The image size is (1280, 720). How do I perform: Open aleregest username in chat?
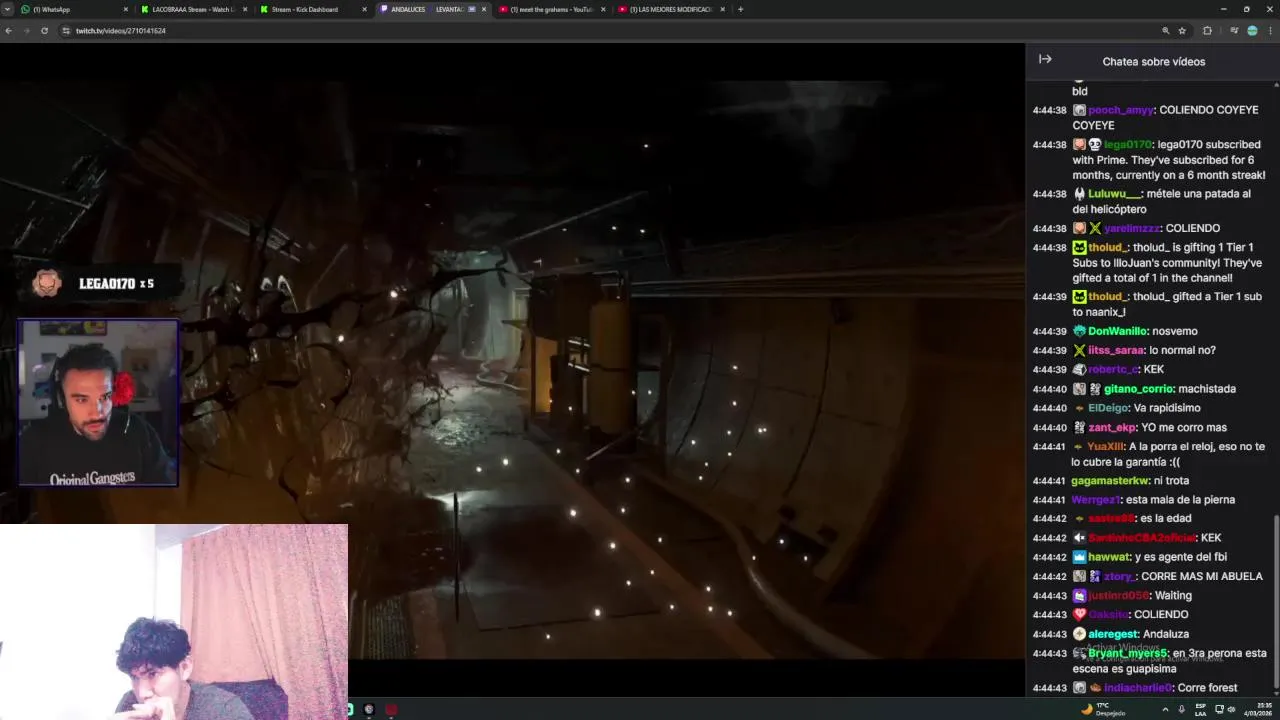click(1113, 634)
